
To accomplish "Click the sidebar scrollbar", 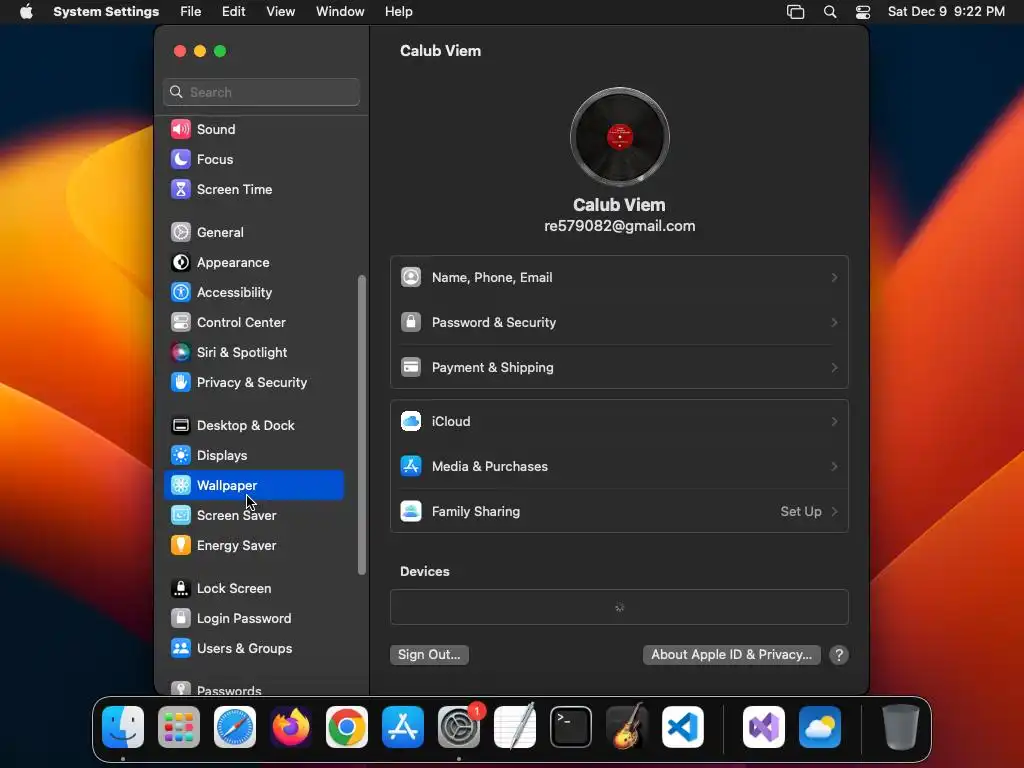I will coord(362,425).
